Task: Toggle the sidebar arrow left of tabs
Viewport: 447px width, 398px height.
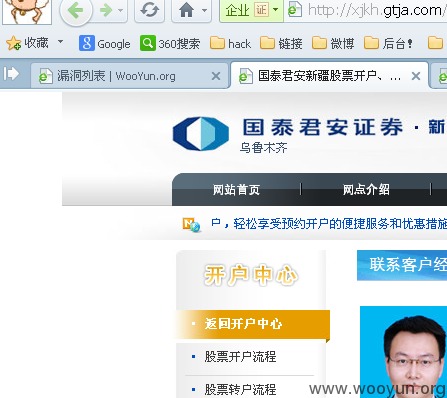Action: click(x=11, y=74)
